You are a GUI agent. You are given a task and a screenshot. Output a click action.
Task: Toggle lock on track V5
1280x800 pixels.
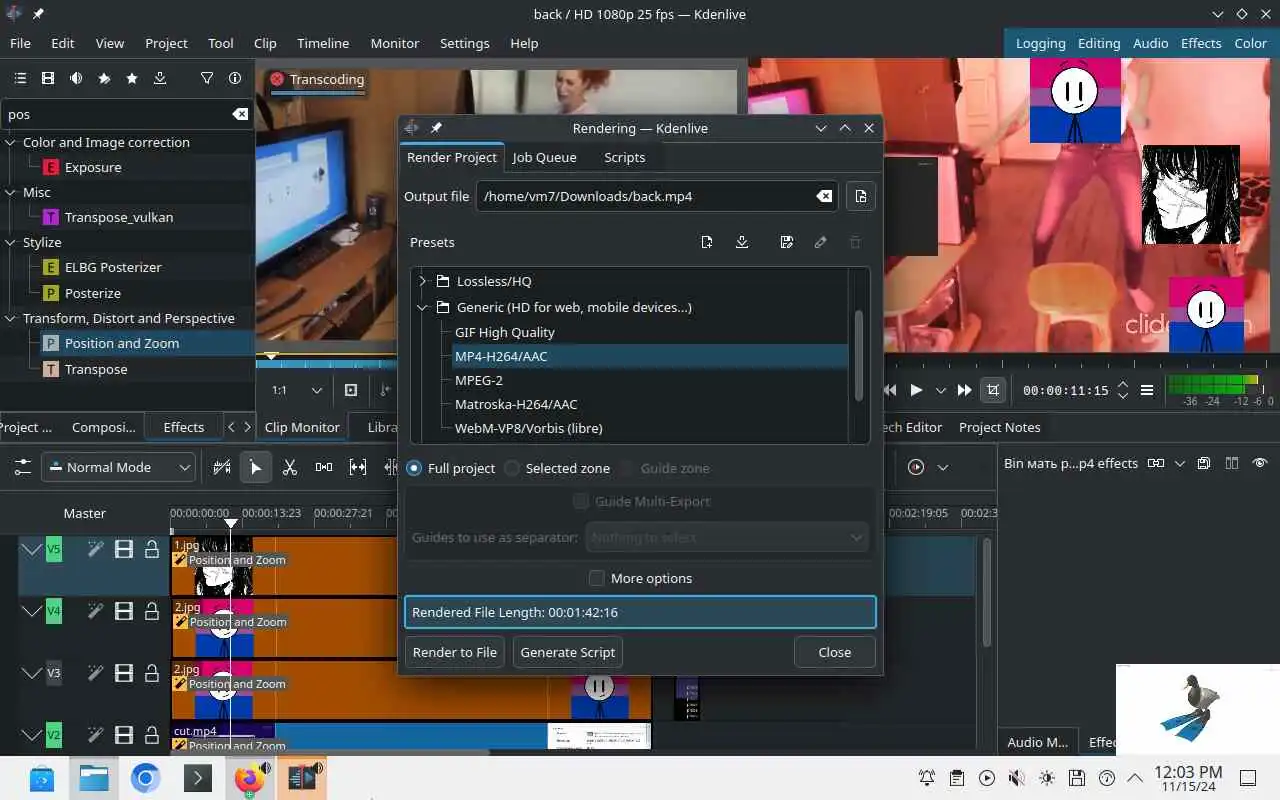[x=152, y=549]
